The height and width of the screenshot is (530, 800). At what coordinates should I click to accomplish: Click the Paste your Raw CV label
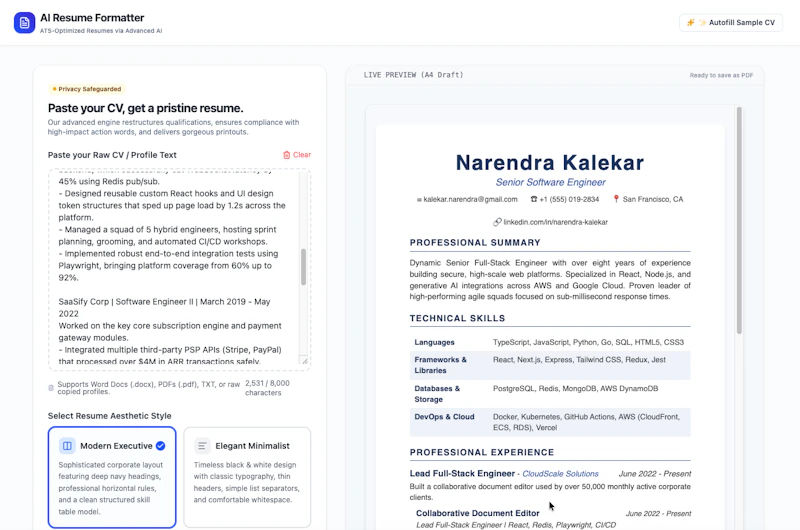(112, 155)
